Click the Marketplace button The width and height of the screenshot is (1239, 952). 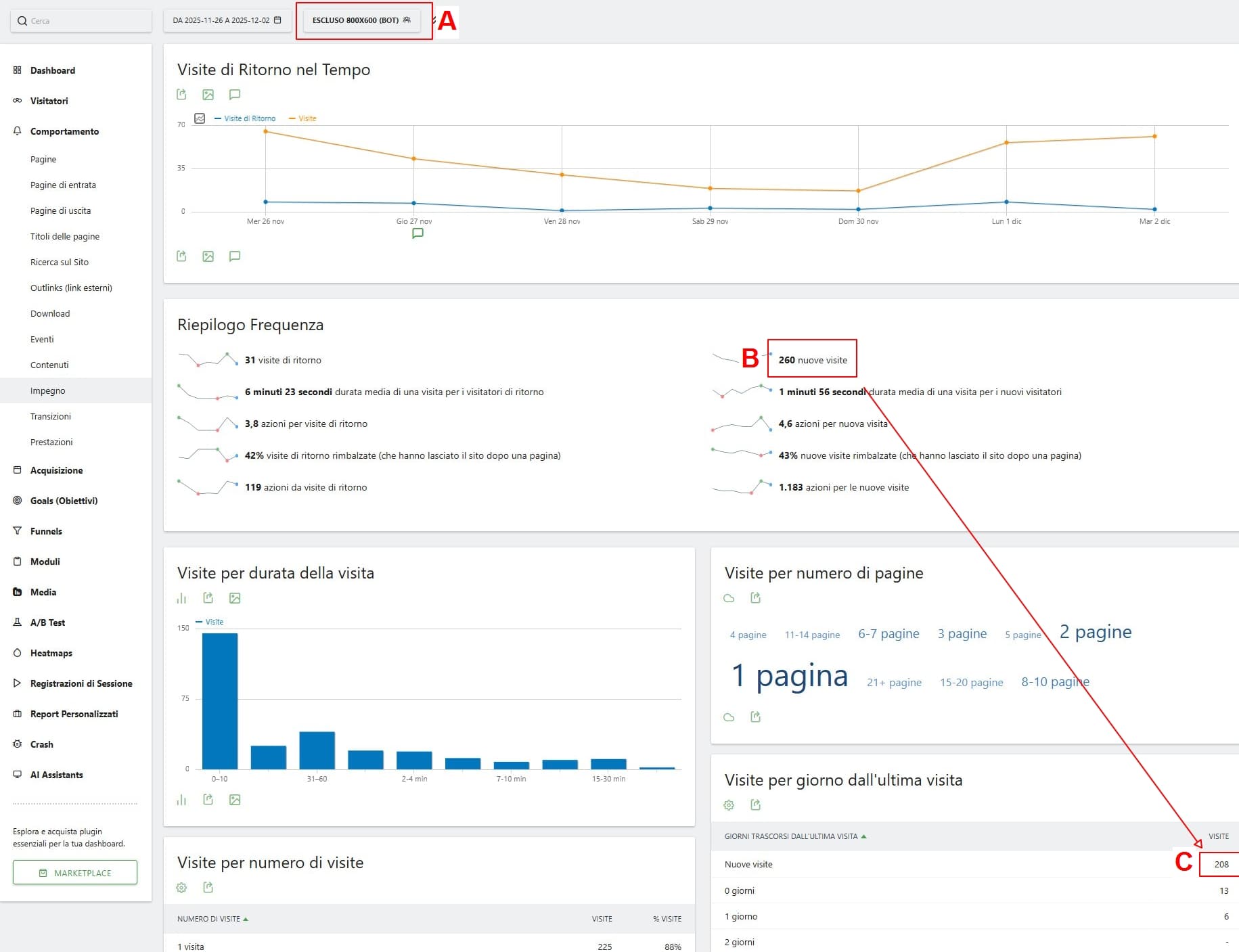point(75,873)
